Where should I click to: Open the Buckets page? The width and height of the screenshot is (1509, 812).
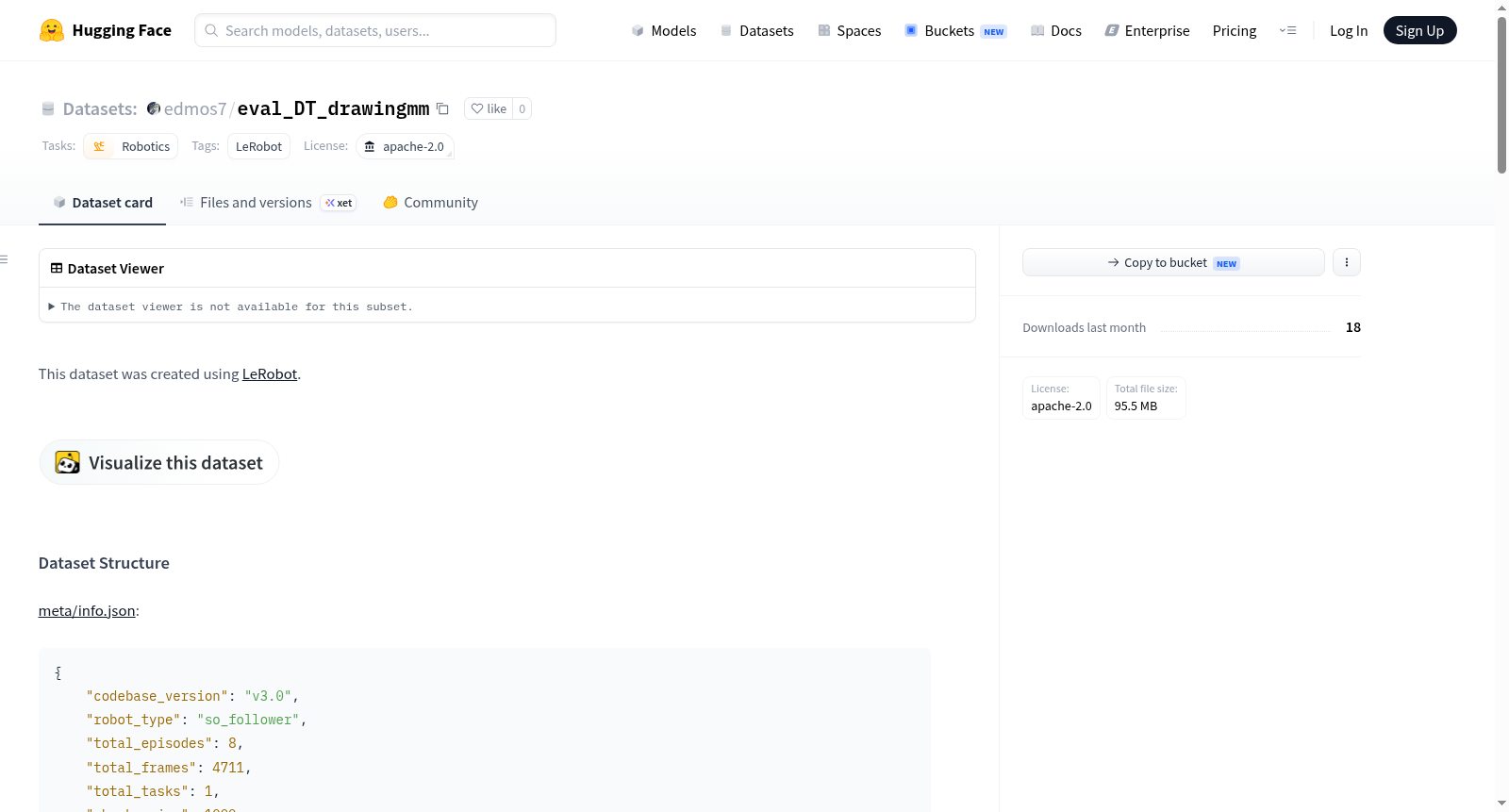955,30
